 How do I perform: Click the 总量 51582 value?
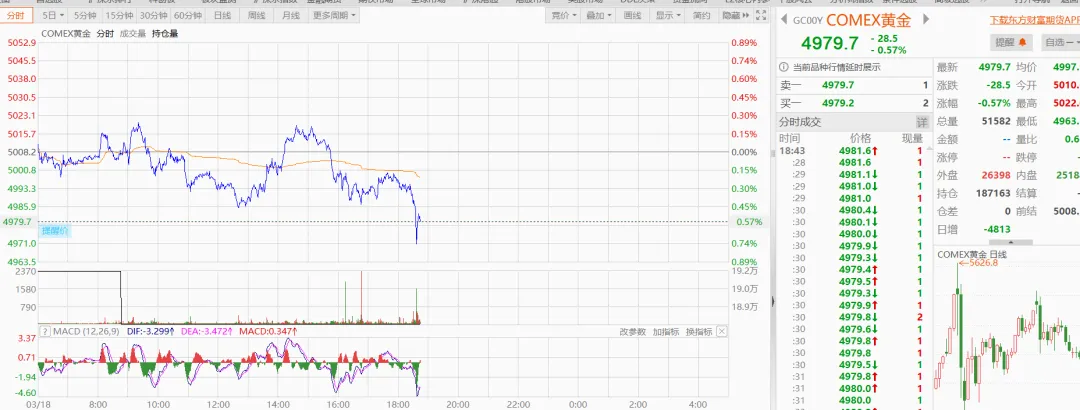[x=997, y=121]
